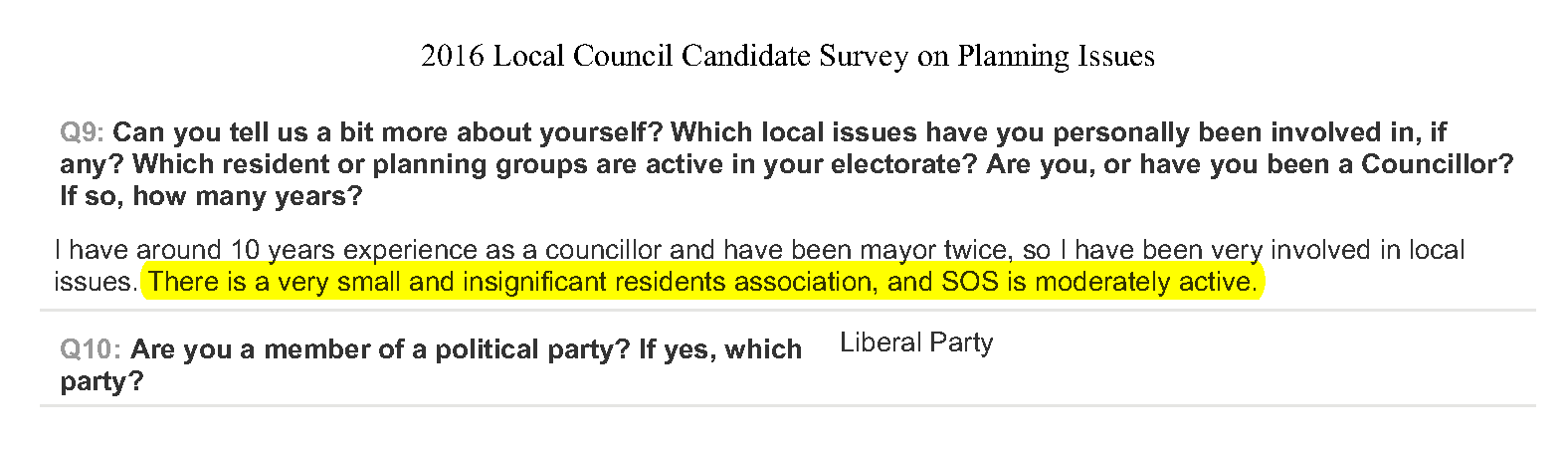Click "Are you, or have you been a Councillor?"

click(x=1250, y=164)
